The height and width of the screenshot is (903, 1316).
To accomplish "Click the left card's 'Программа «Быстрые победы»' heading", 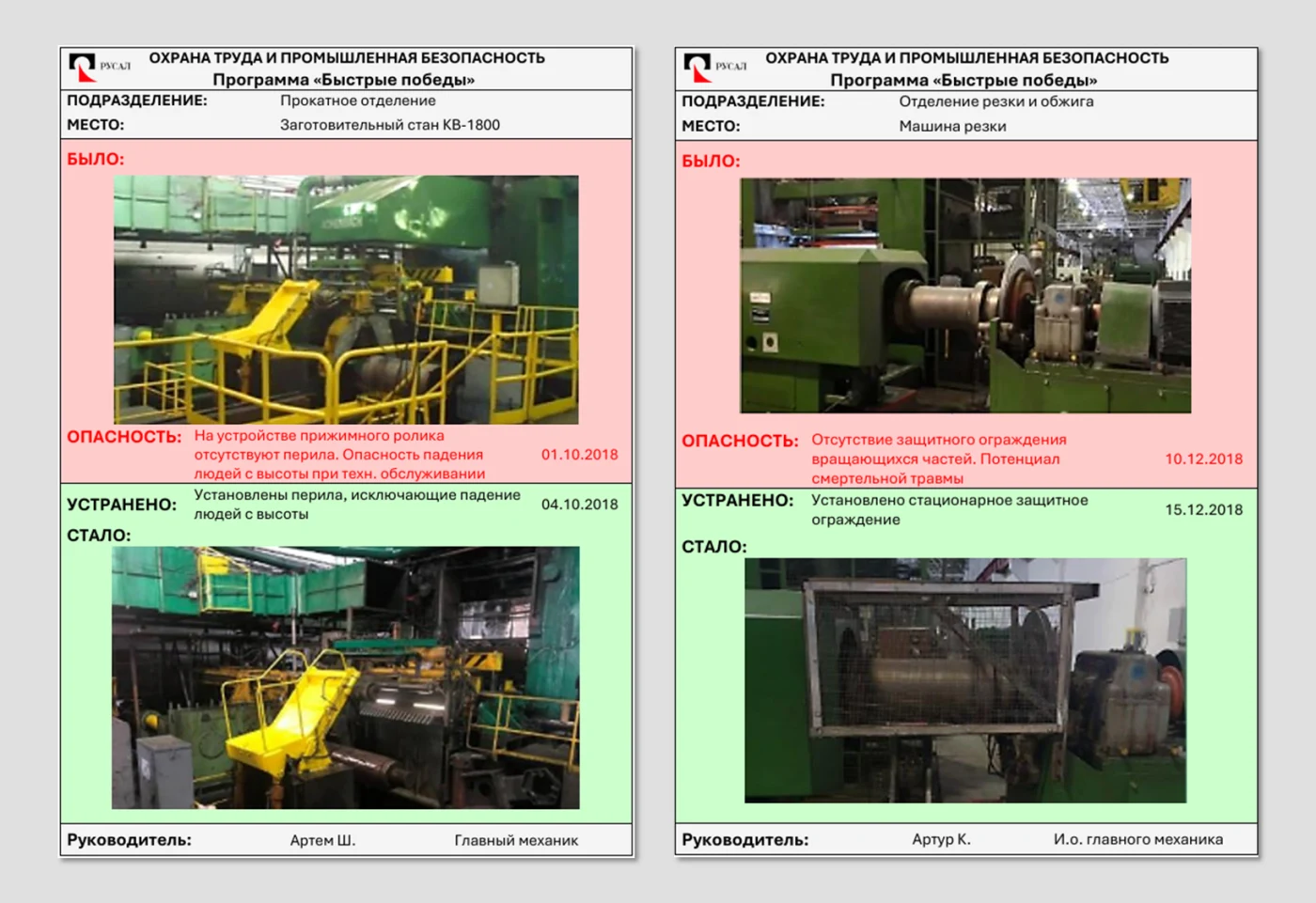I will [x=343, y=80].
